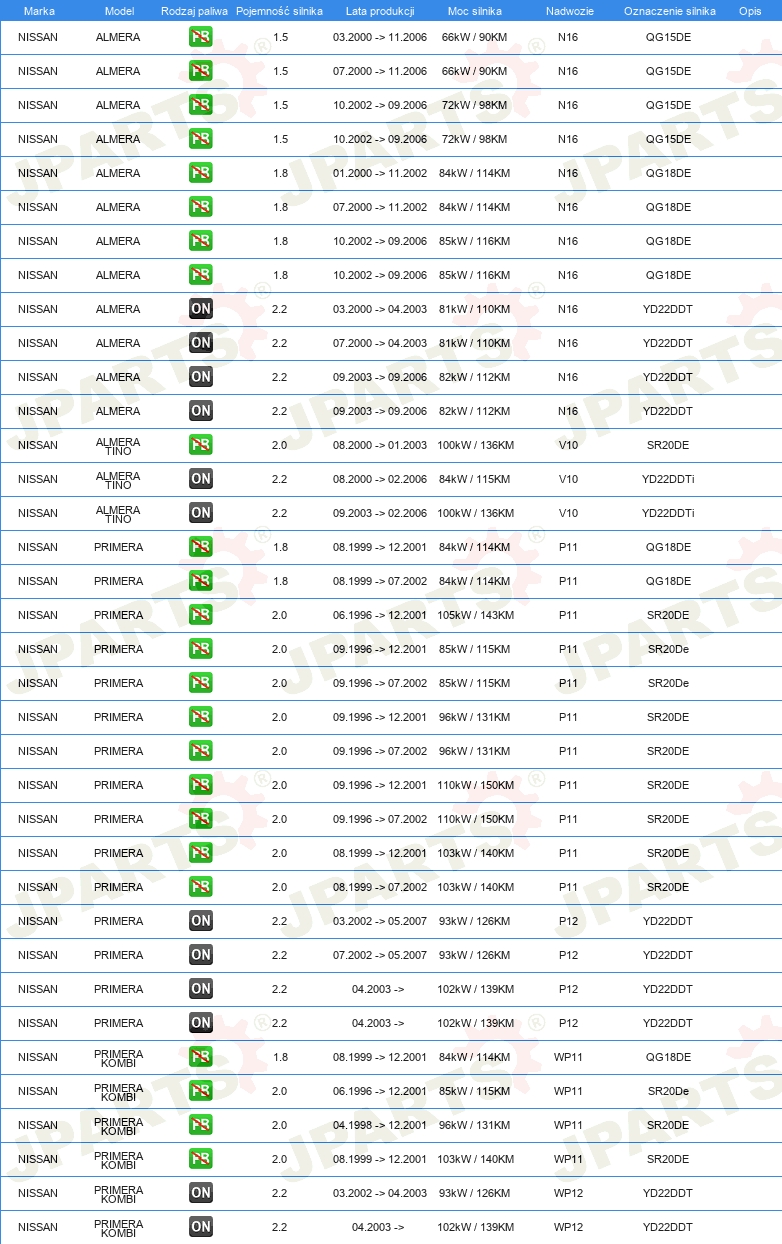Select the power cell 105kW / 143KM

coord(476,615)
